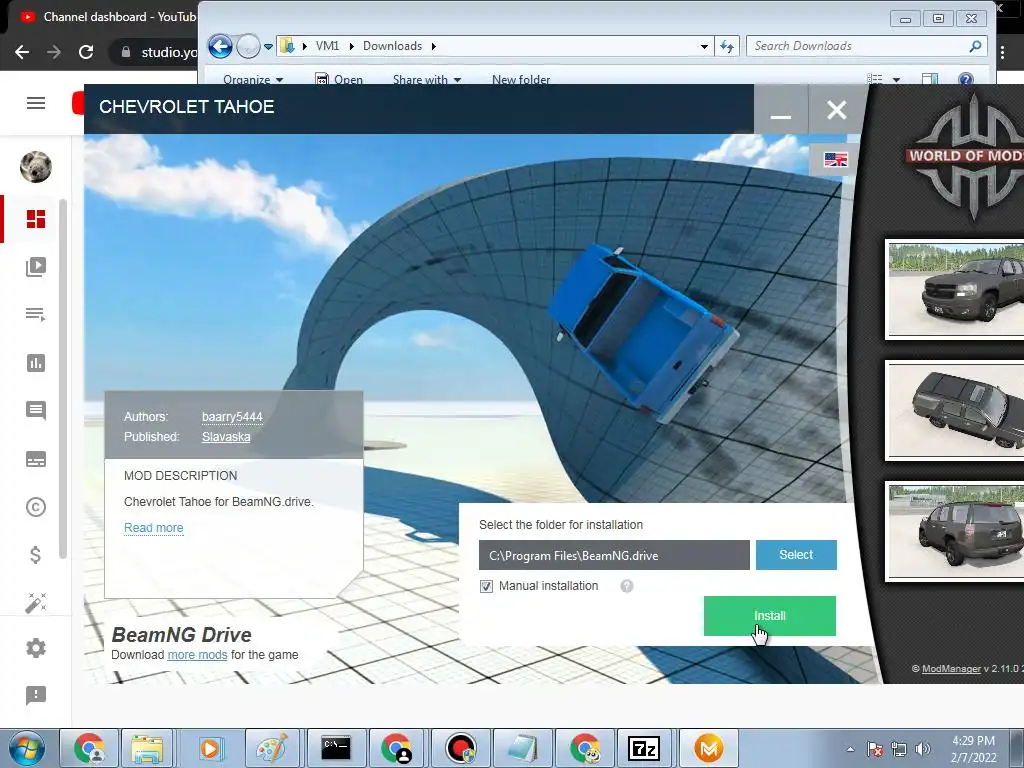Open Subtitles in YouTube Studio sidebar
Image resolution: width=1024 pixels, height=768 pixels.
[x=36, y=459]
